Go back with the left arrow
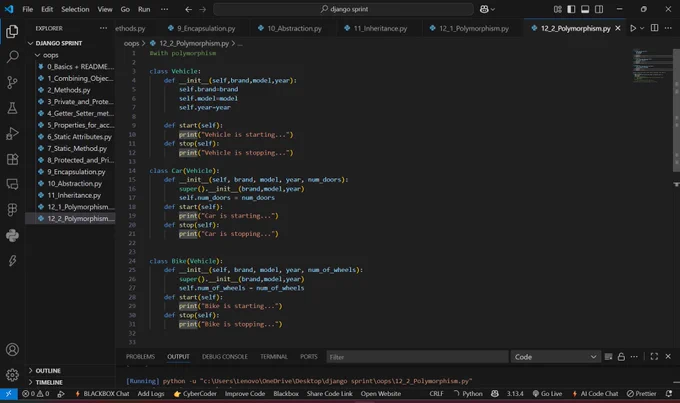This screenshot has width=680, height=403. coord(188,9)
